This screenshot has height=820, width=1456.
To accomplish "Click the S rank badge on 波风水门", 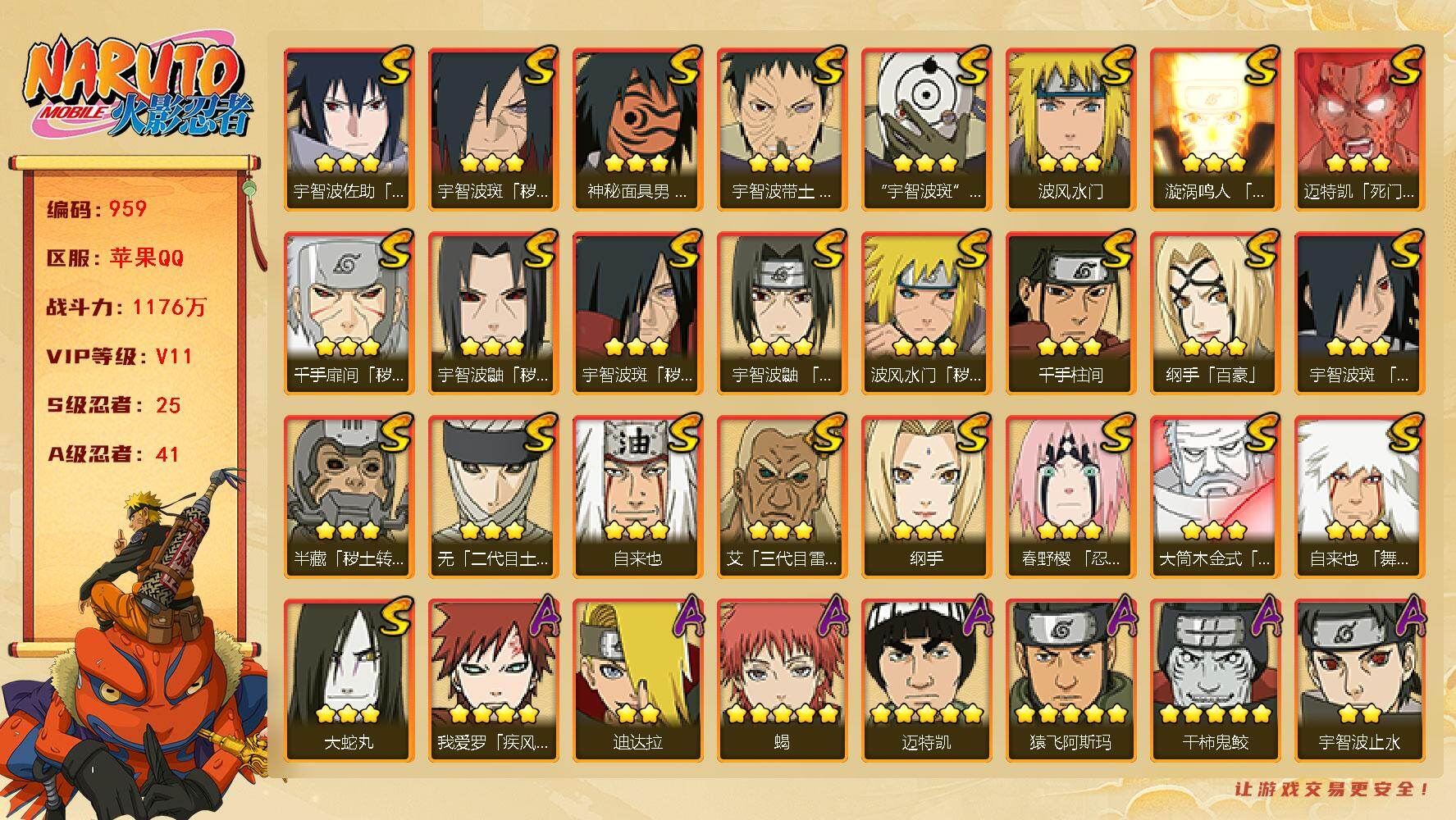I will click(1116, 66).
